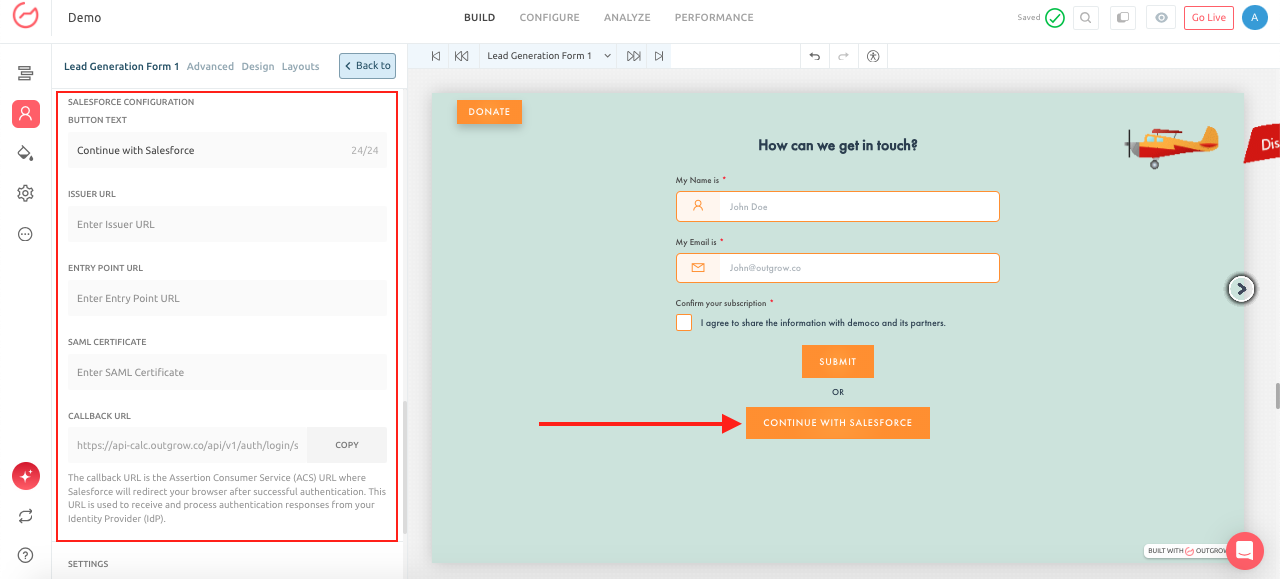Select the lead generation person icon
The height and width of the screenshot is (579, 1280).
coord(26,114)
